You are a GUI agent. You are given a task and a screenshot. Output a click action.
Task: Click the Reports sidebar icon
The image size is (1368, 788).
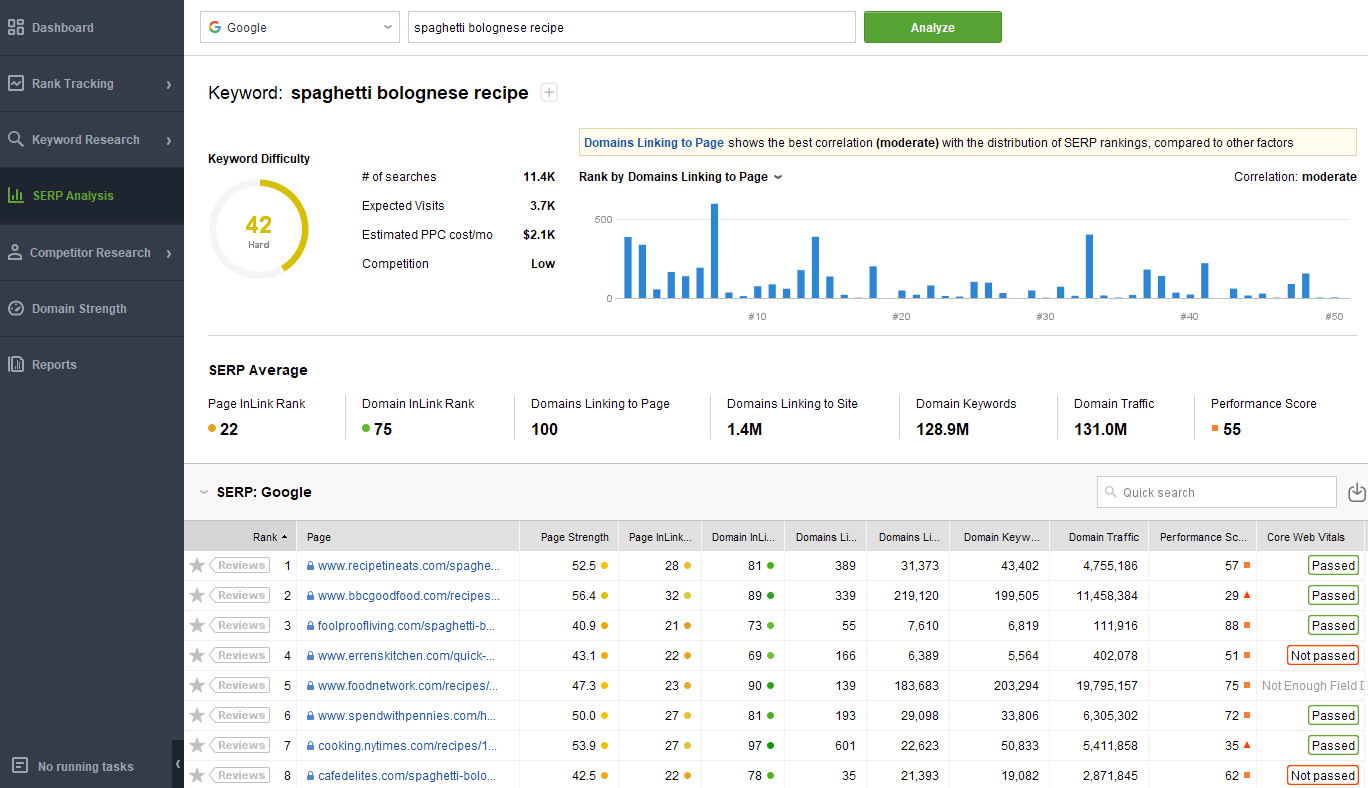[x=16, y=365]
